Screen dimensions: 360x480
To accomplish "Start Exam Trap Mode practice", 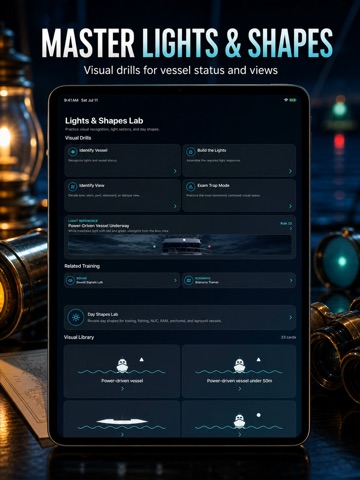I will click(x=239, y=195).
